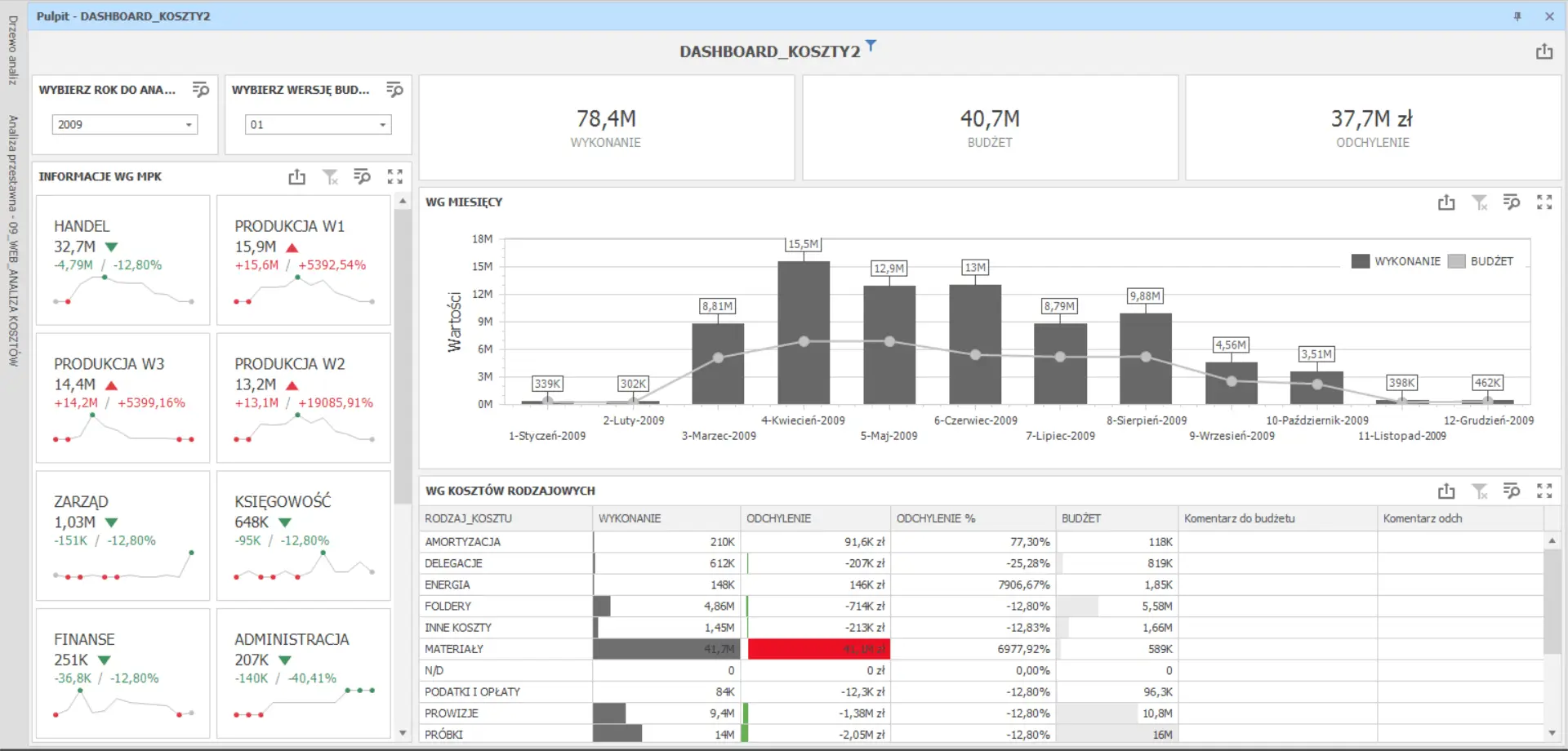Viewport: 1568px width, 751px height.
Task: Open filter options icon in WYBIERZ ROK panel
Action: (x=200, y=90)
